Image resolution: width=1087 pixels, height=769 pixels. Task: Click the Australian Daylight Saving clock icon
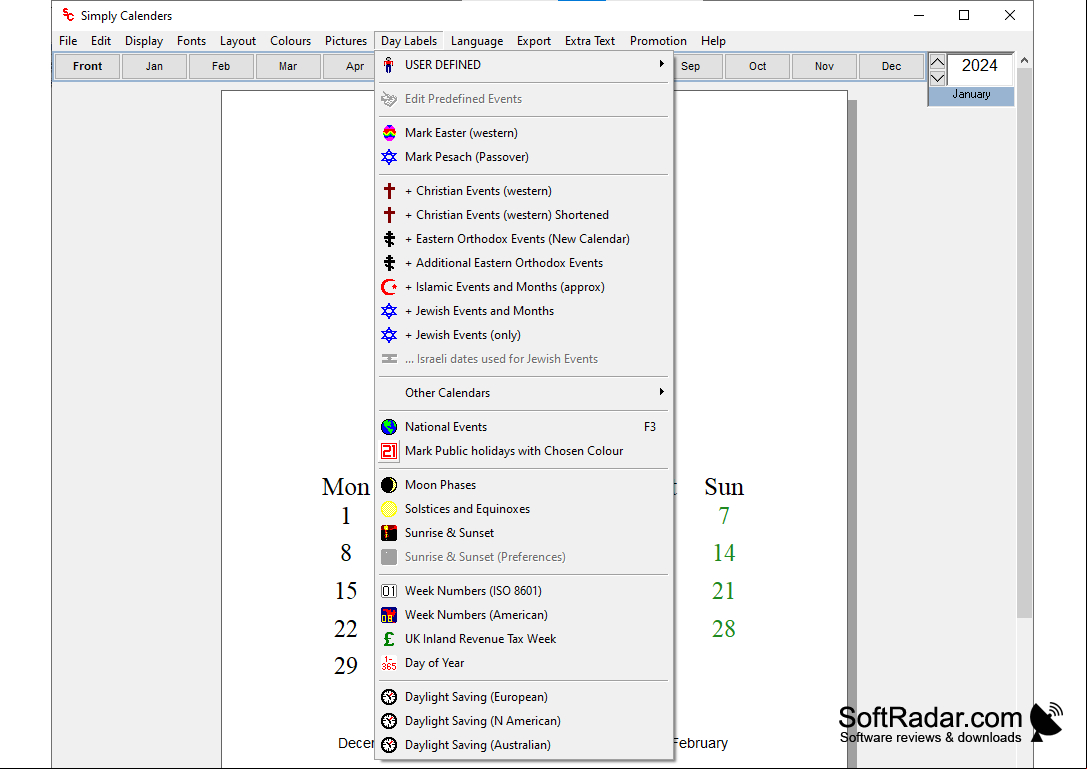point(389,745)
